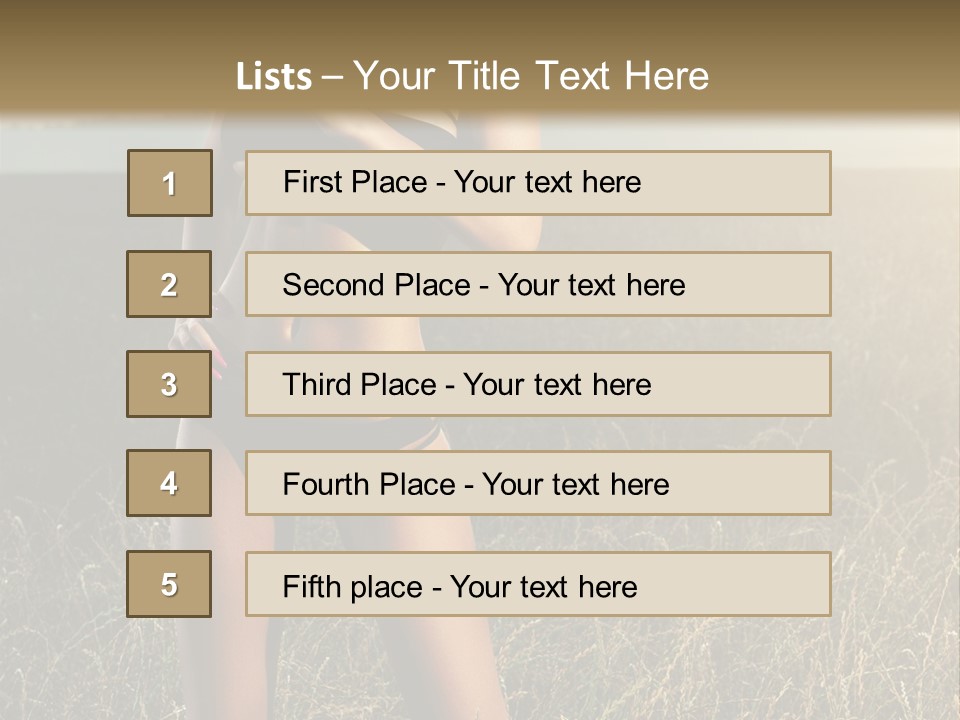Viewport: 960px width, 720px height.
Task: Select the number 4 brown box
Action: [169, 483]
